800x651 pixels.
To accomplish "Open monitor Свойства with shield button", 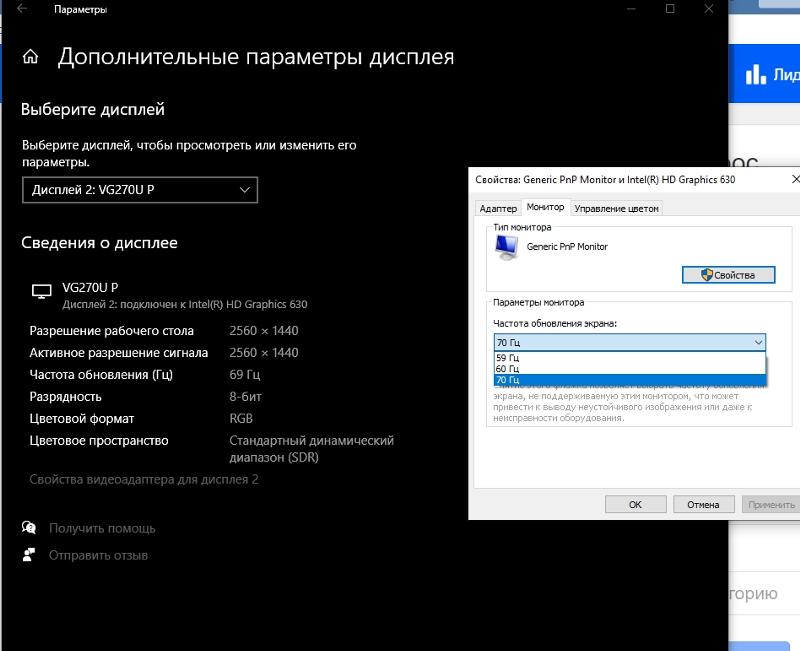I will coord(729,275).
